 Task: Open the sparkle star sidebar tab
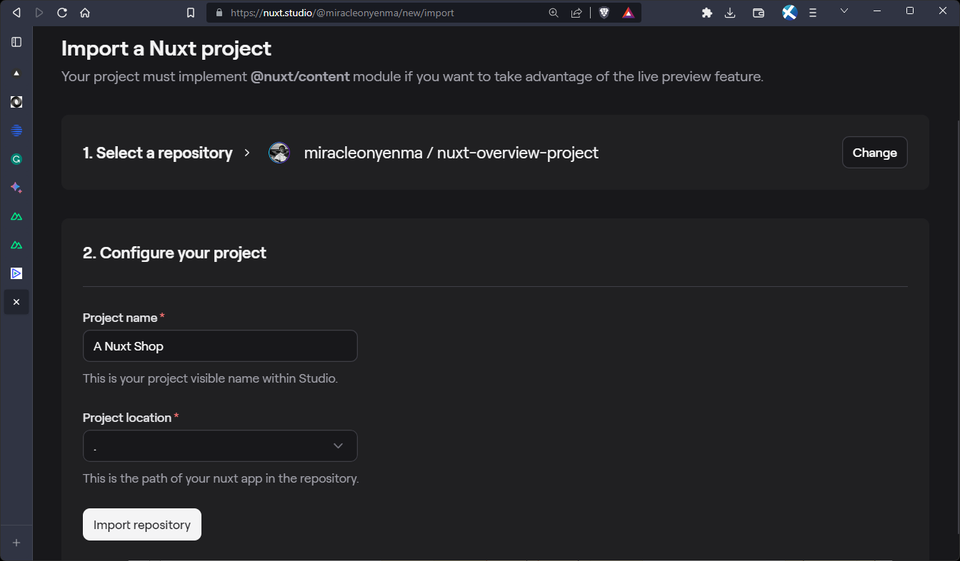tap(17, 187)
